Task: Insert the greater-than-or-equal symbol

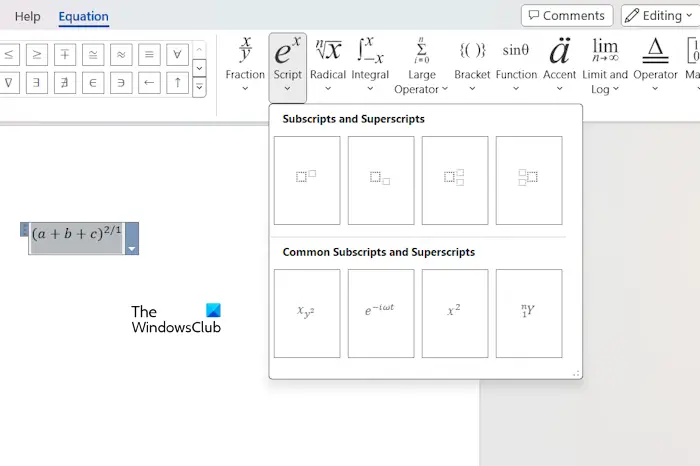Action: pyautogui.click(x=37, y=54)
